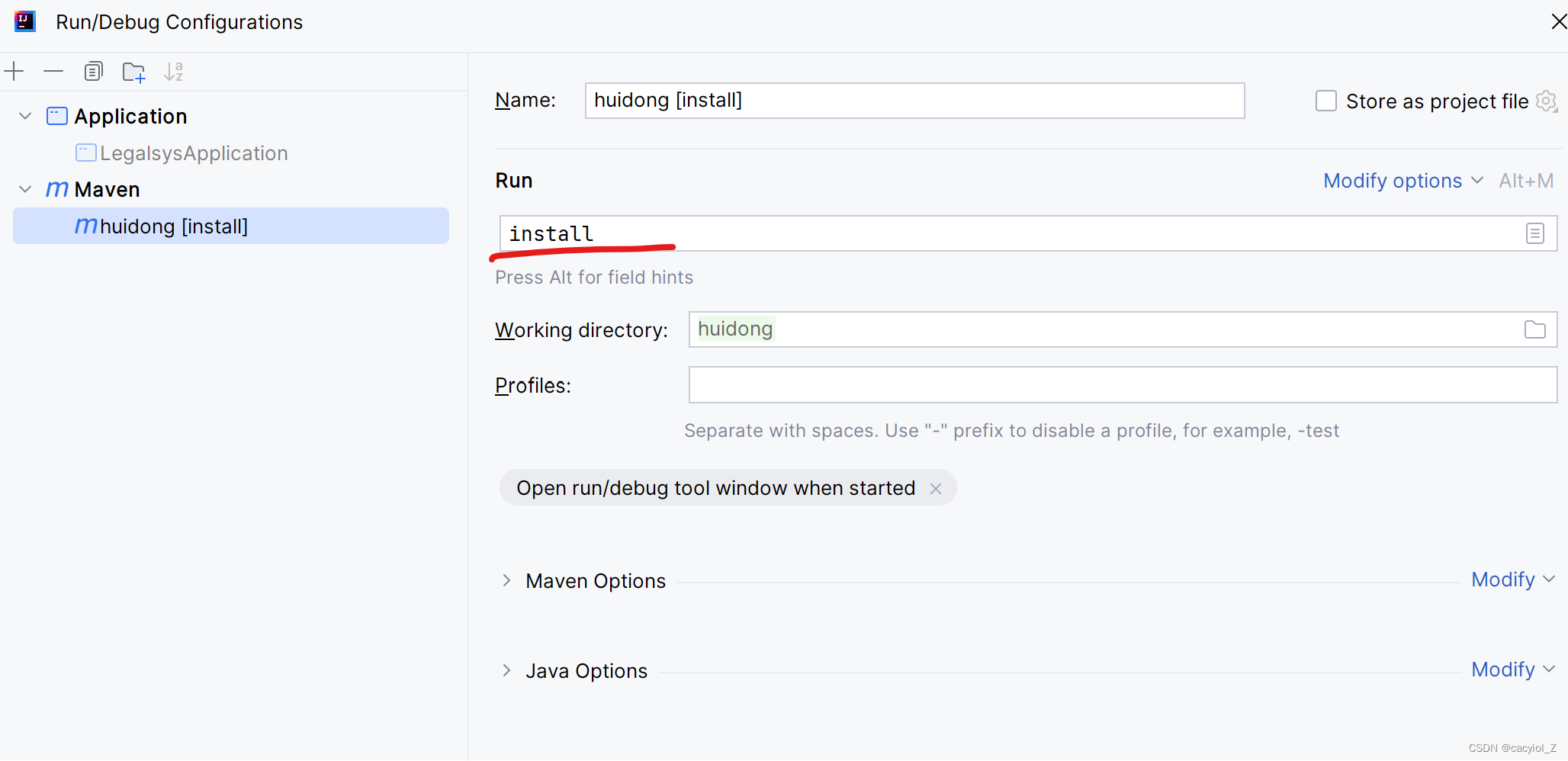Screen dimensions: 1568x761
Task: Select the LegalsysApplication configuration
Action: click(193, 153)
